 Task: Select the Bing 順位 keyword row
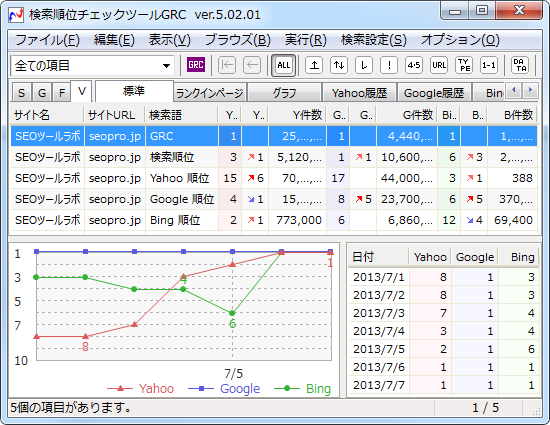coord(274,220)
